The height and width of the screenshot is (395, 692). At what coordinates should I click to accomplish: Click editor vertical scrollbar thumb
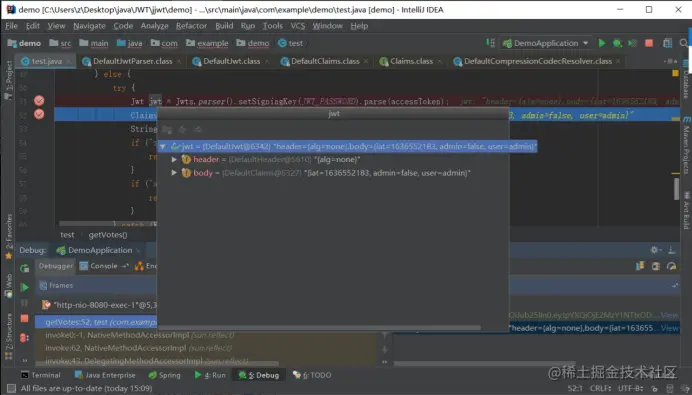pos(676,188)
